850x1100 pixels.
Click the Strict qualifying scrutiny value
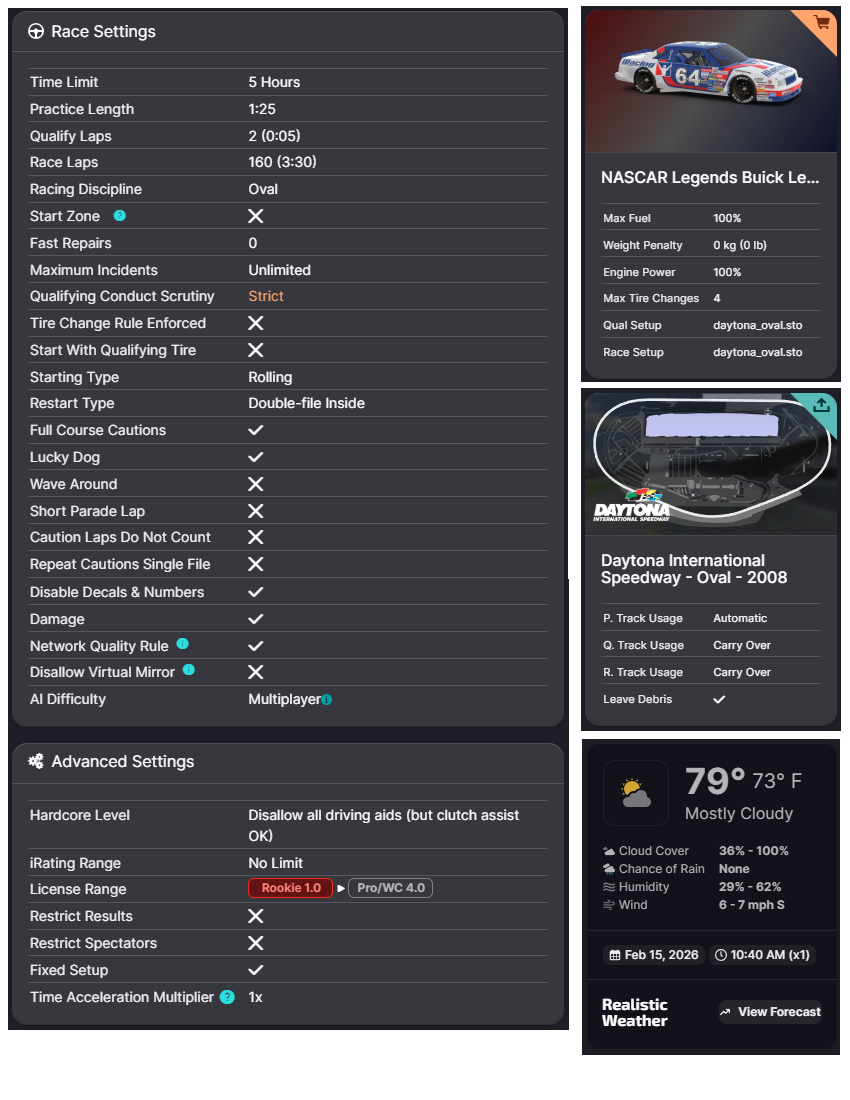pyautogui.click(x=266, y=296)
